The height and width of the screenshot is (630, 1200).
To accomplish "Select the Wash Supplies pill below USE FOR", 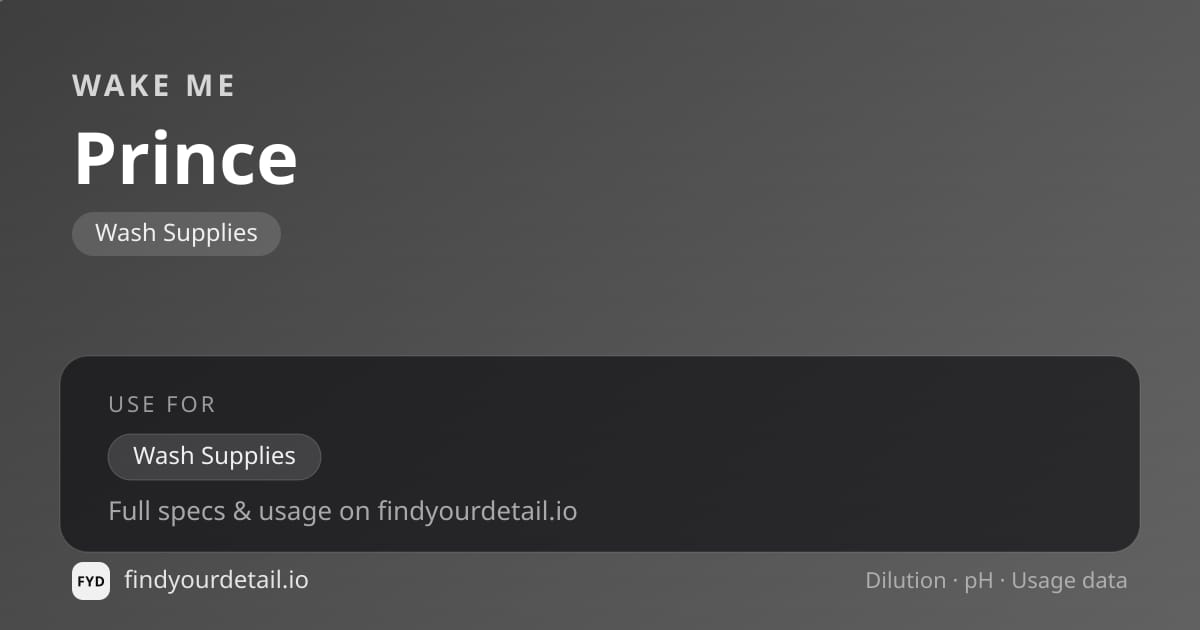I will click(214, 456).
